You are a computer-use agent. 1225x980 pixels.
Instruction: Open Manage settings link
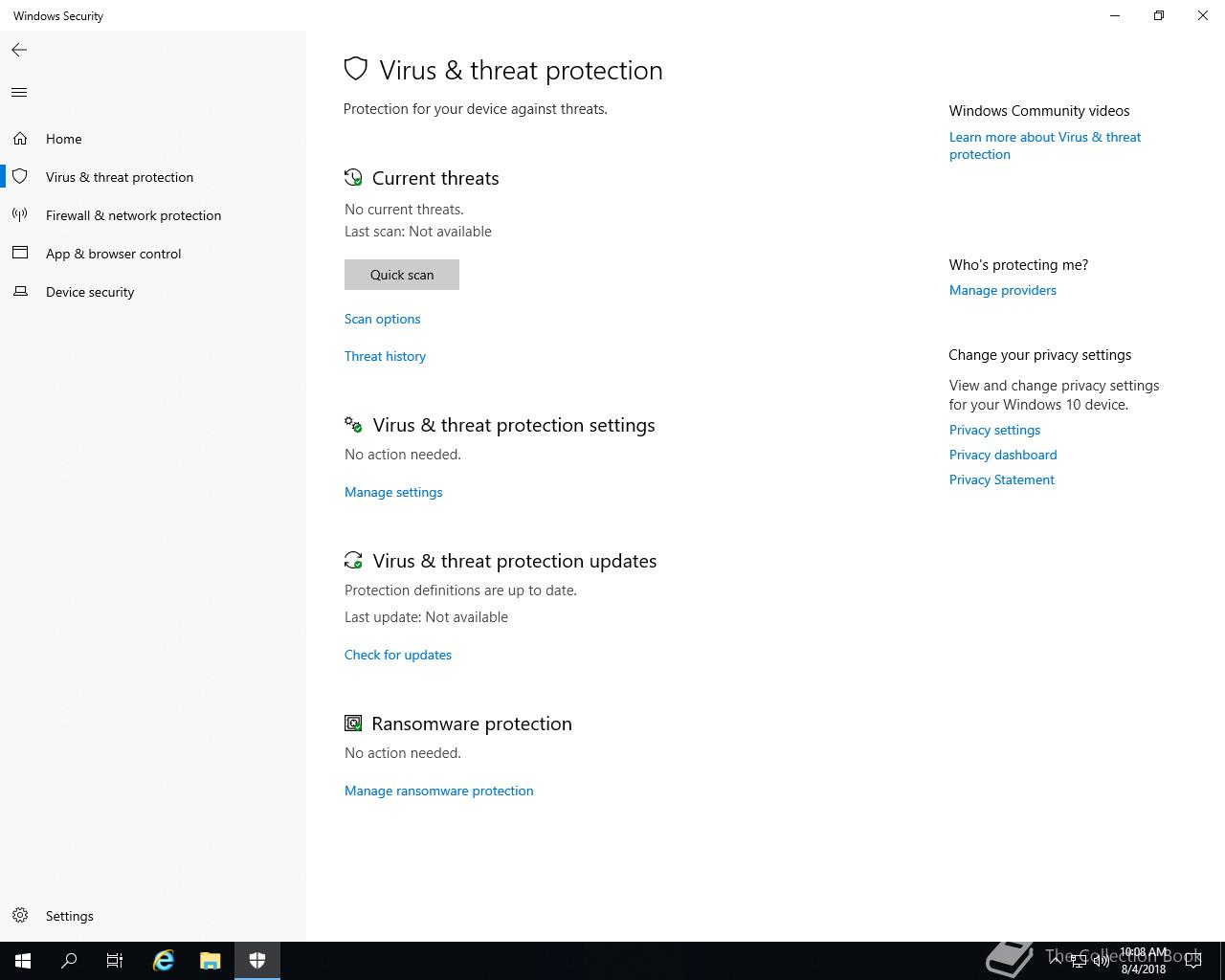tap(393, 492)
